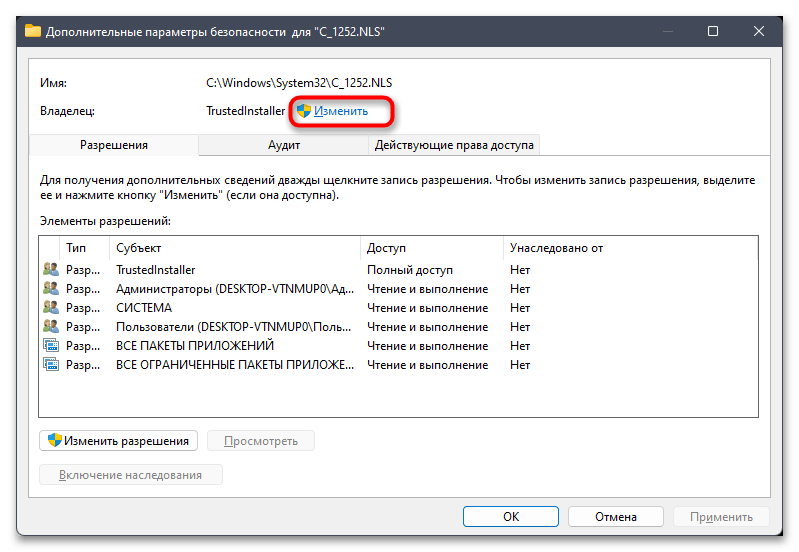Select the Администраторы permission entry
Viewport: 799px width, 552px height.
(x=398, y=288)
